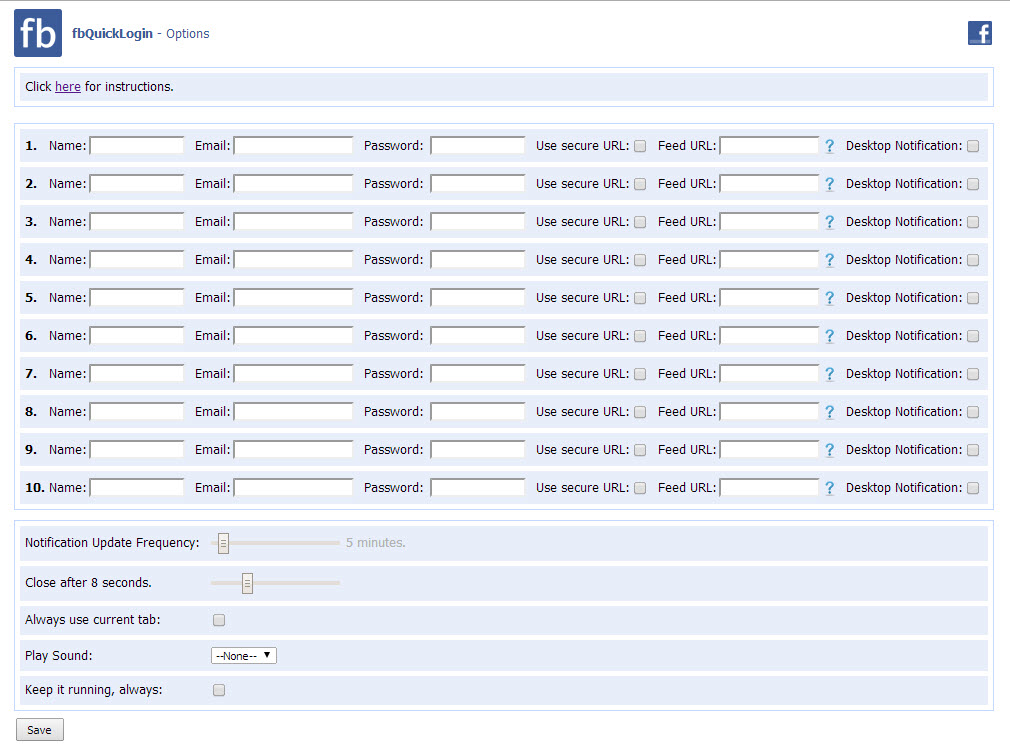Click the Password field in row 6
Viewport: 1010px width, 748px height.
[x=477, y=336]
